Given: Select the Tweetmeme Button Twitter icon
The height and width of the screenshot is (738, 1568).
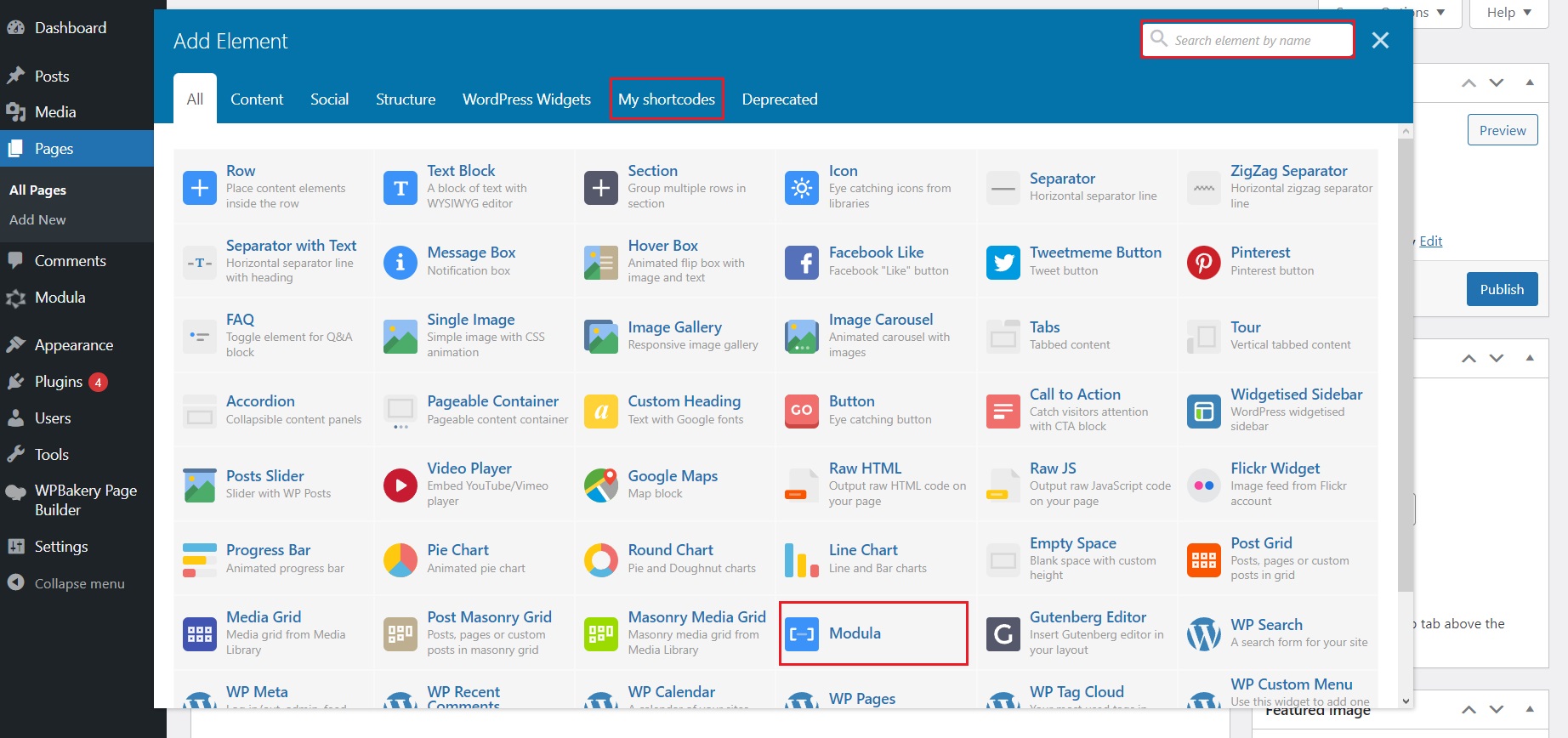Looking at the screenshot, I should pos(1003,262).
